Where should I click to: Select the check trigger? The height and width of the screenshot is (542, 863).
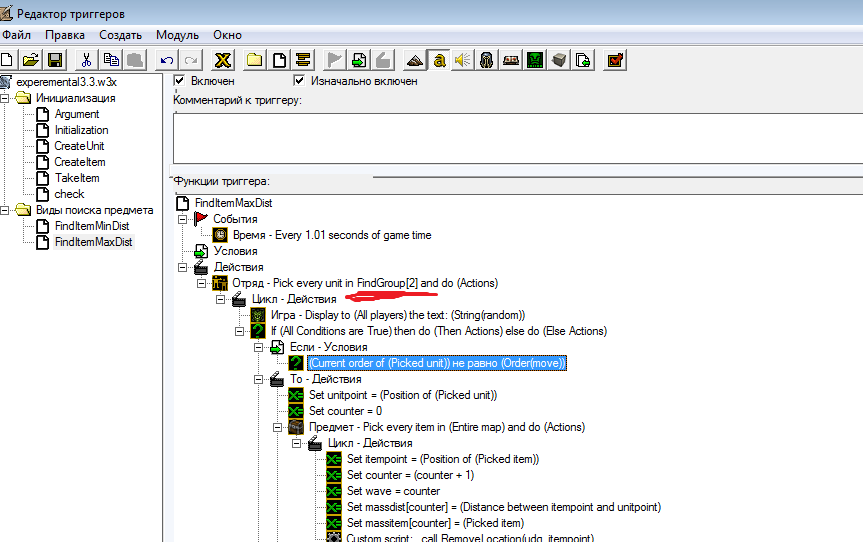click(x=69, y=194)
